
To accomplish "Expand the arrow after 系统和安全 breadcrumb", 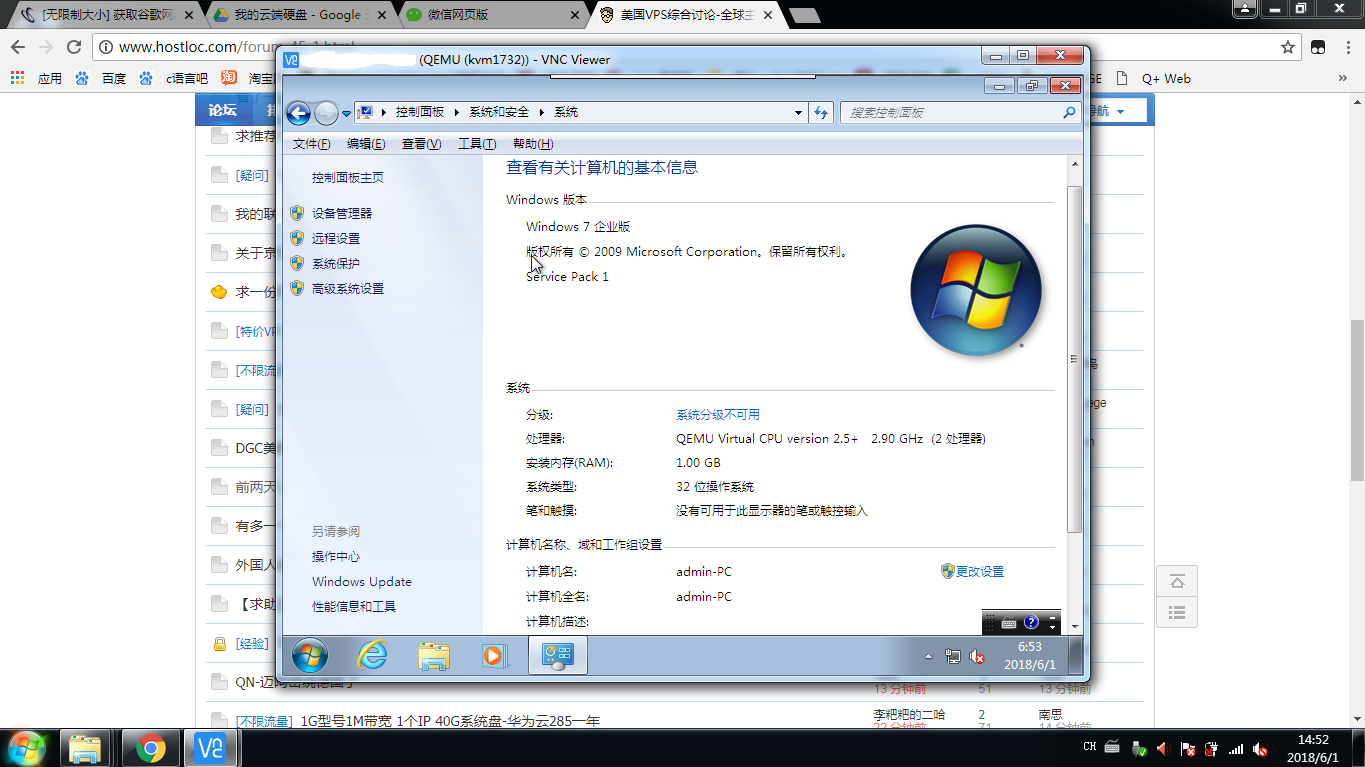I will (x=542, y=113).
